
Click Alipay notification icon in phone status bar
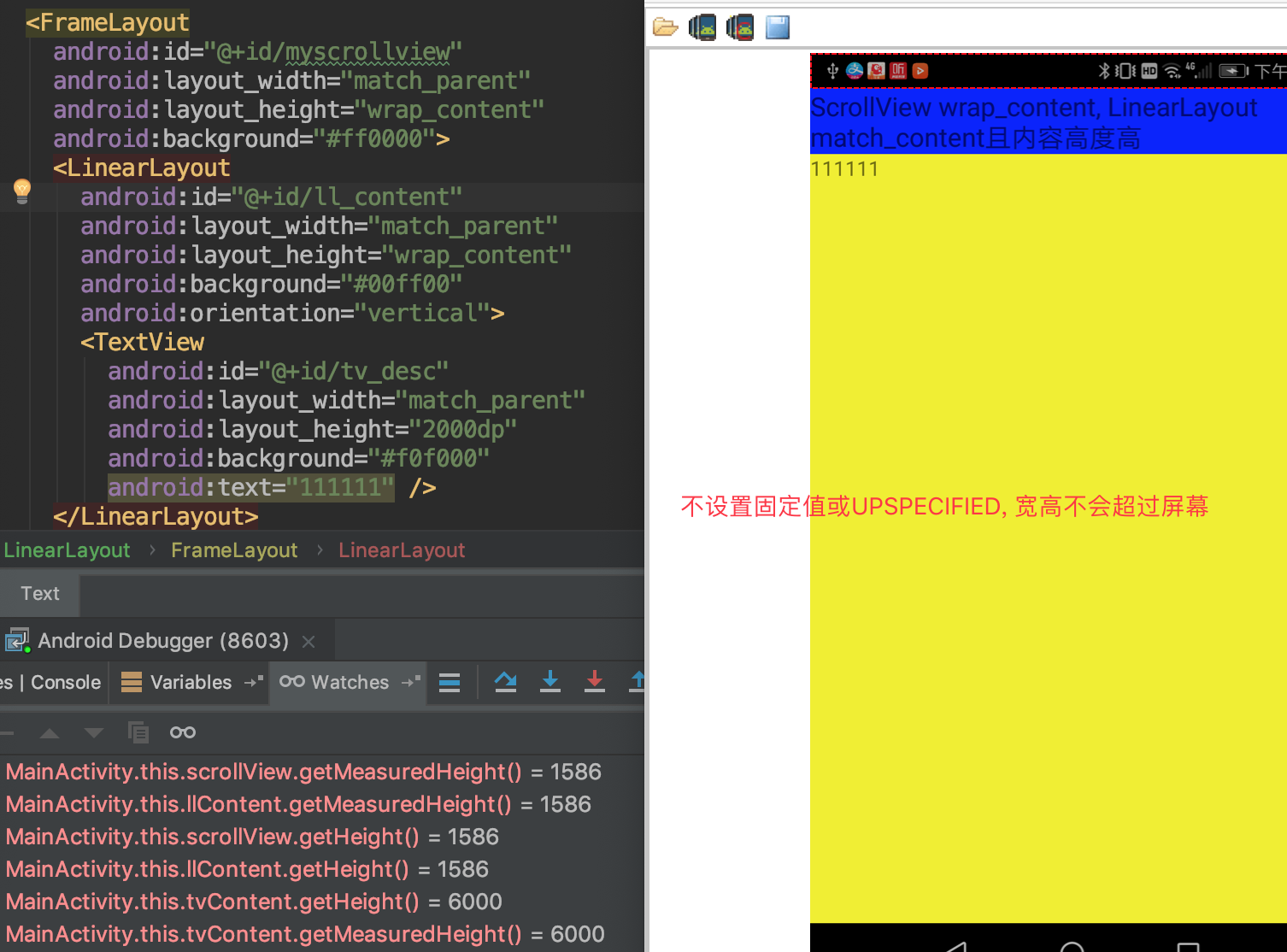pyautogui.click(x=855, y=71)
